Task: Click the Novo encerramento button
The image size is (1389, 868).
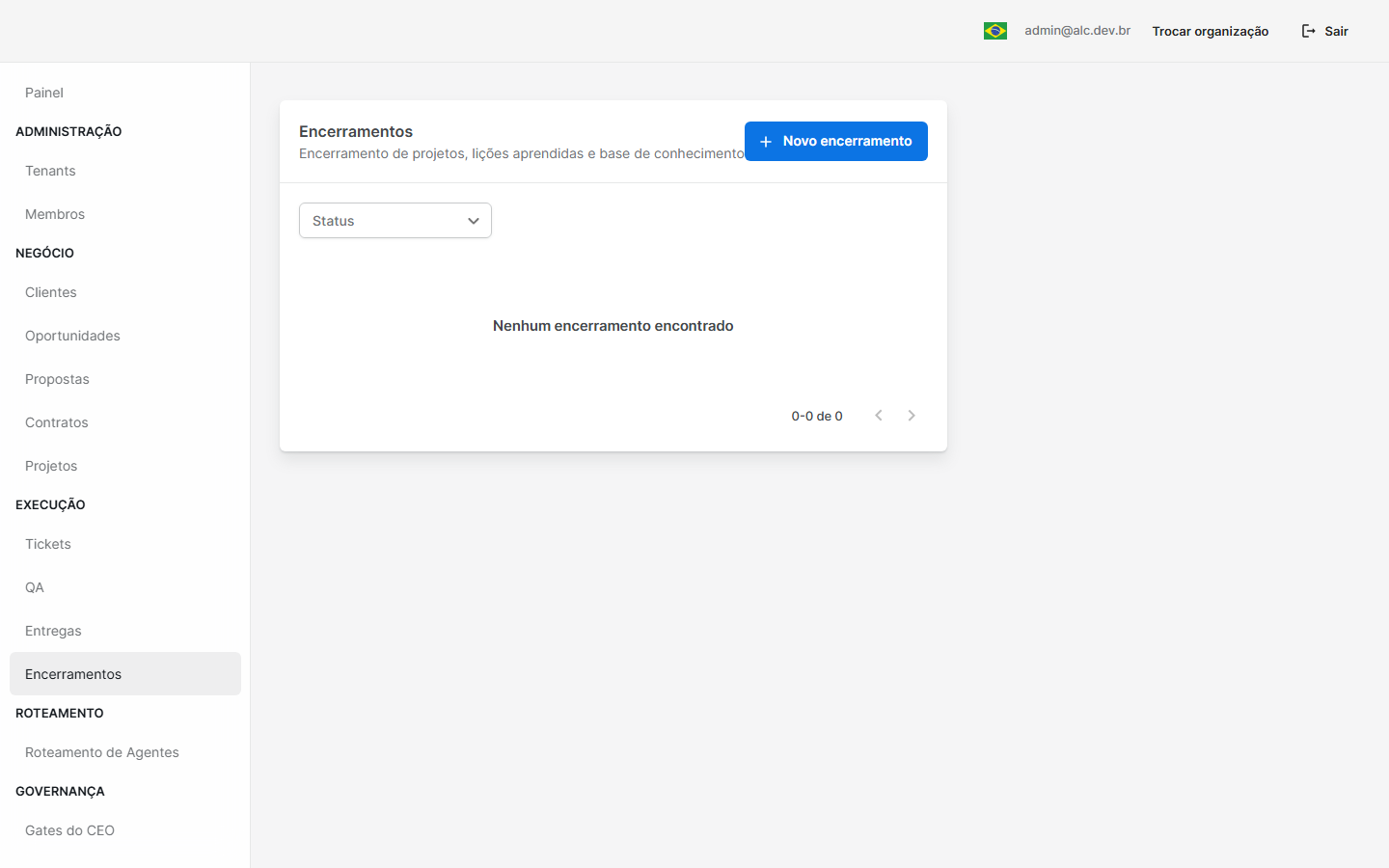Action: pos(836,141)
